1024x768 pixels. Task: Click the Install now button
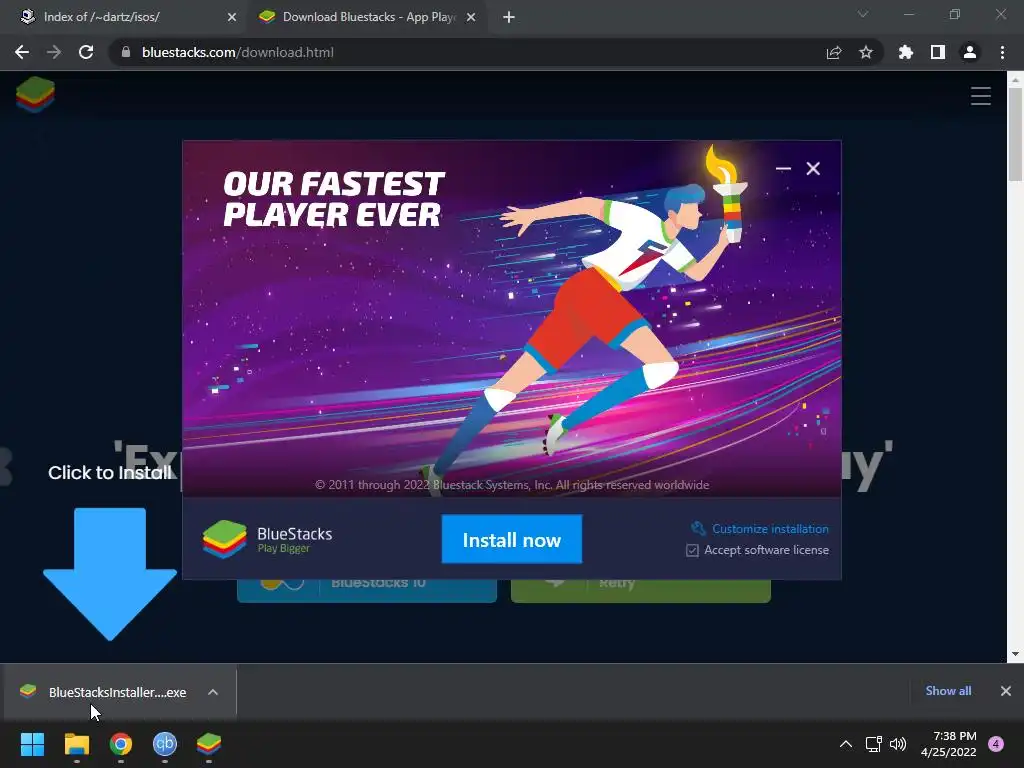point(511,539)
